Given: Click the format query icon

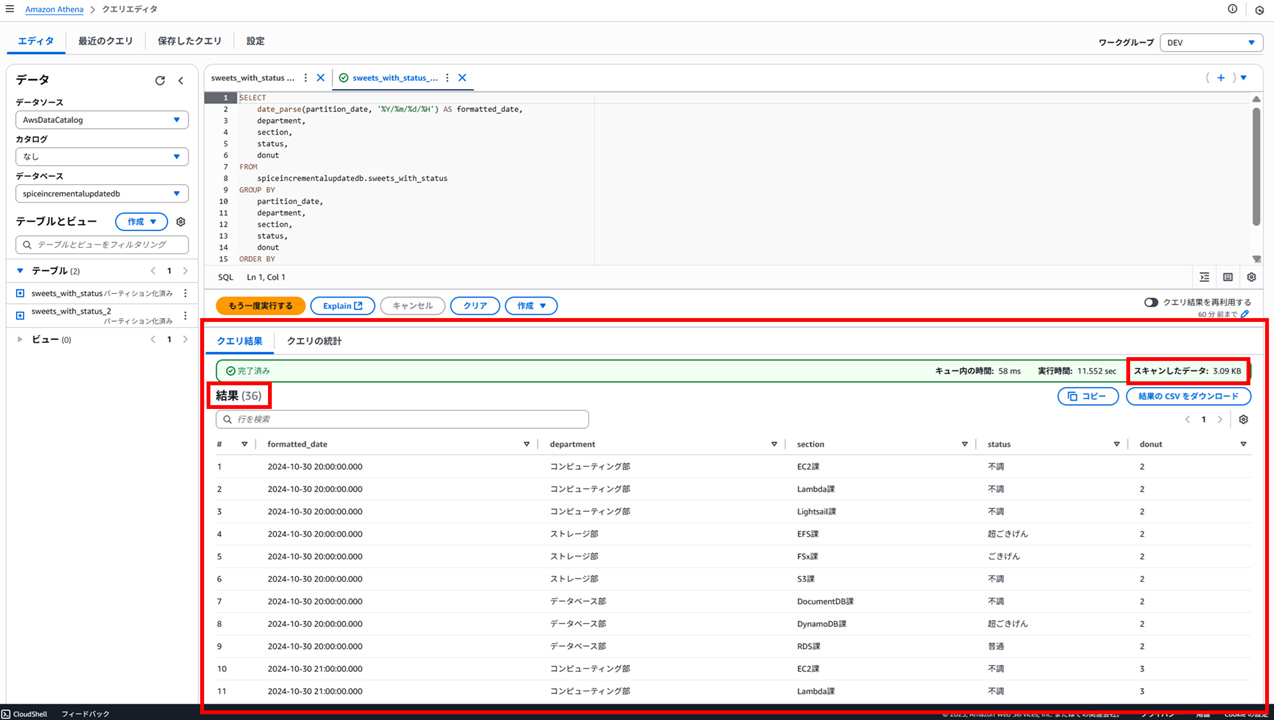Looking at the screenshot, I should (1204, 277).
